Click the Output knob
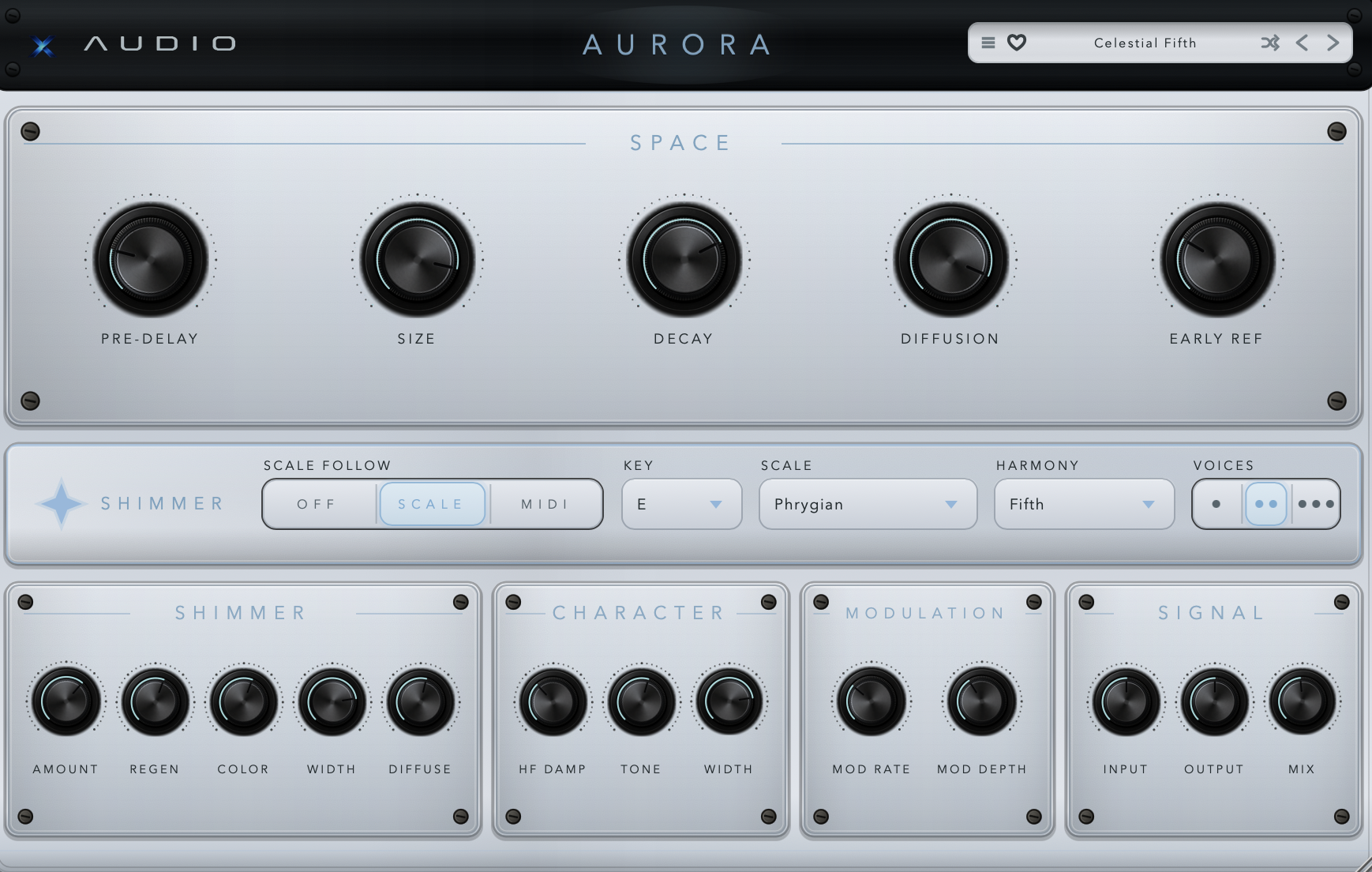The image size is (1372, 872). click(x=1214, y=701)
